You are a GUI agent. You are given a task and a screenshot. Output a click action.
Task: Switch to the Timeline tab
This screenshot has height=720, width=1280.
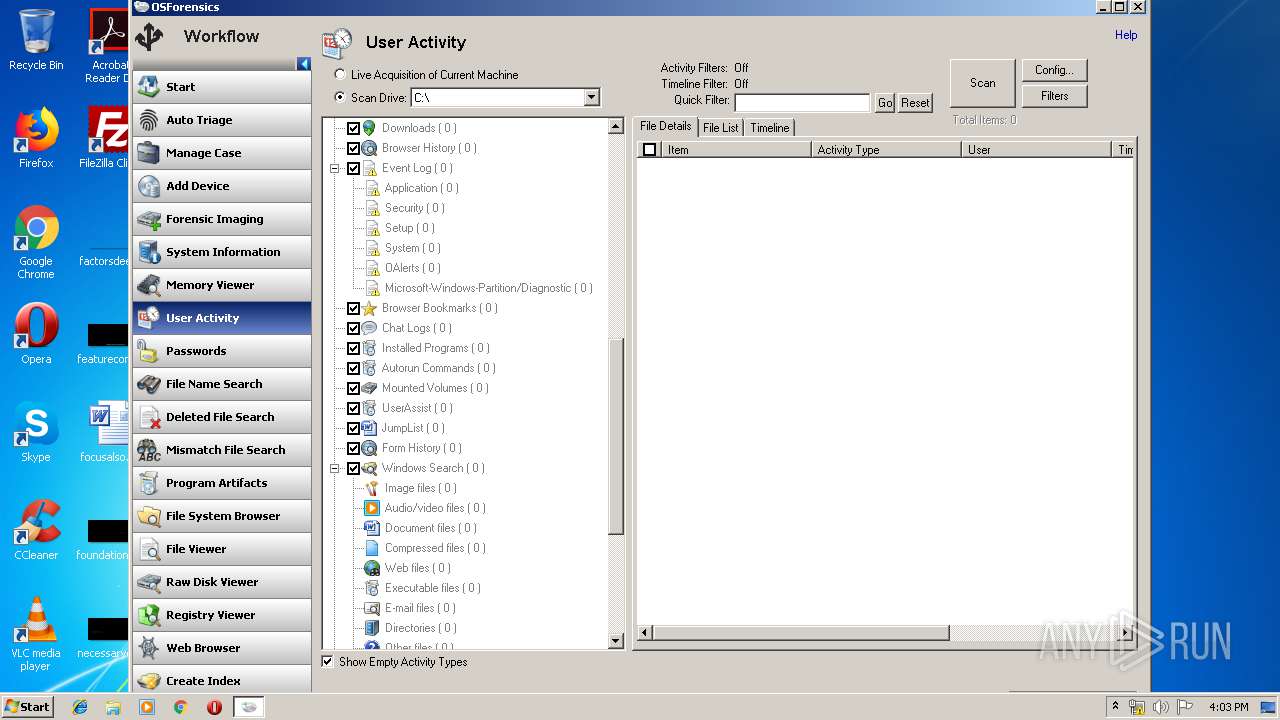770,127
